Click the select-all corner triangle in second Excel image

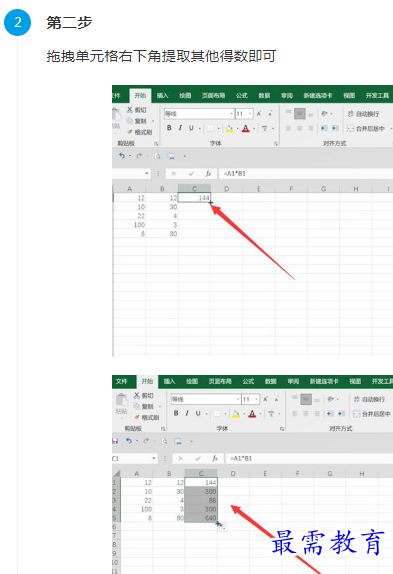pos(116,474)
